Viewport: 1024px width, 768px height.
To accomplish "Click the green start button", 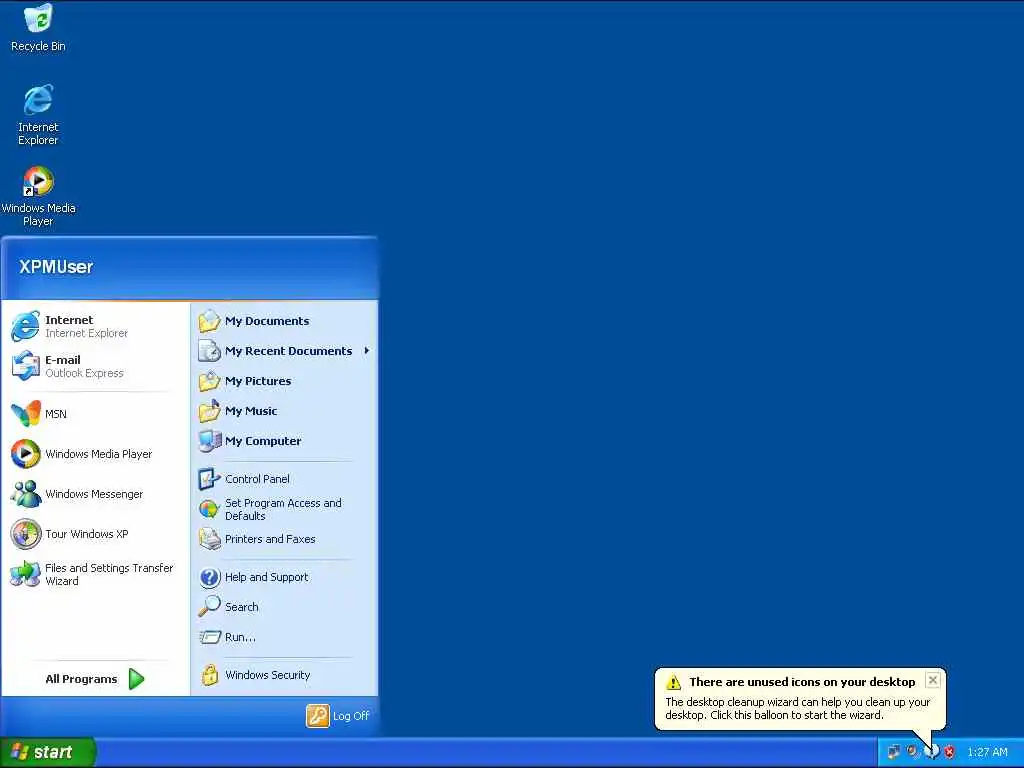I will [x=47, y=752].
